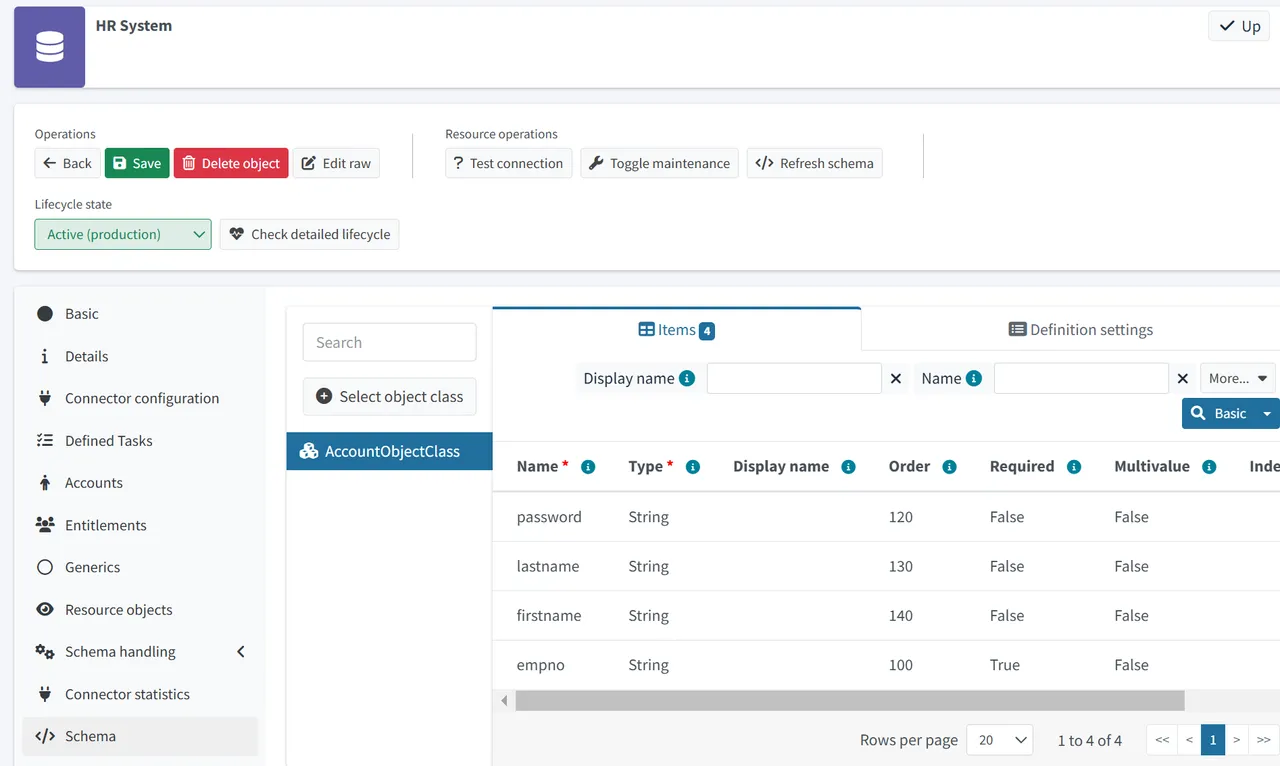Click the horizontal table scrollbar
This screenshot has width=1280, height=766.
850,700
